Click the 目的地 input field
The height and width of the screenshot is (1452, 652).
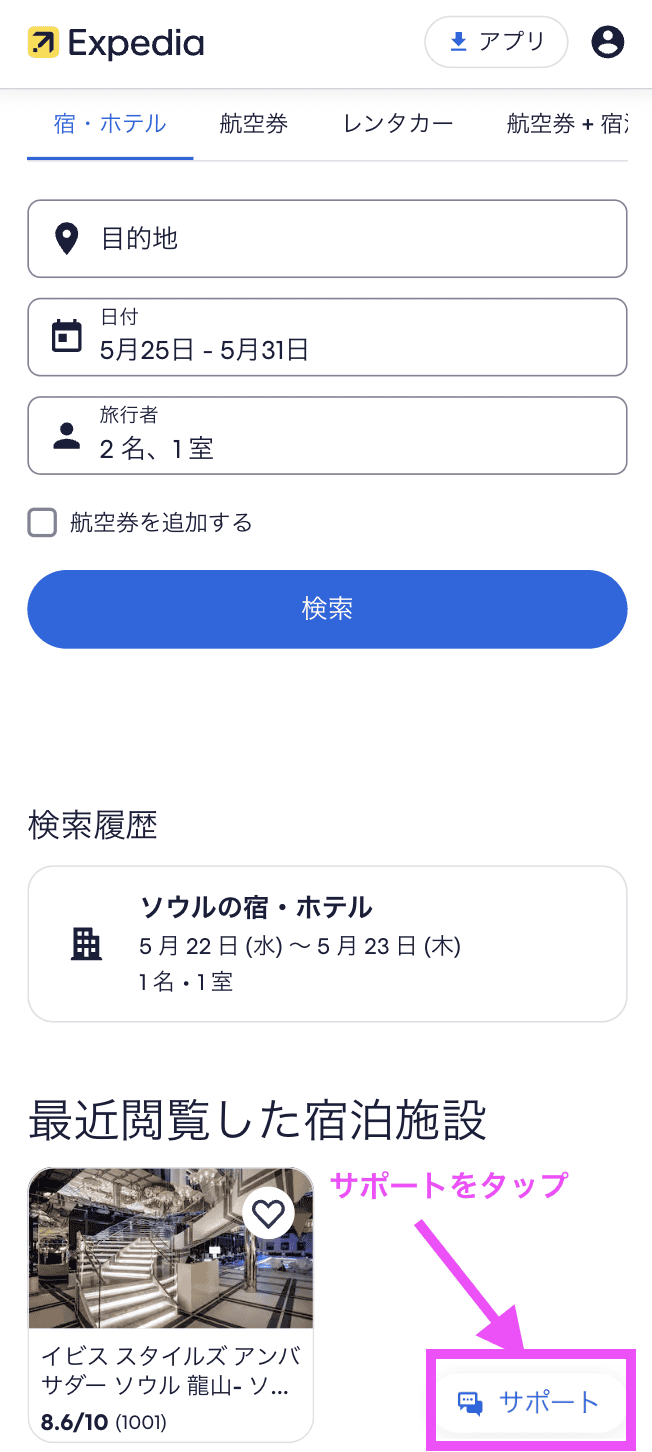327,238
